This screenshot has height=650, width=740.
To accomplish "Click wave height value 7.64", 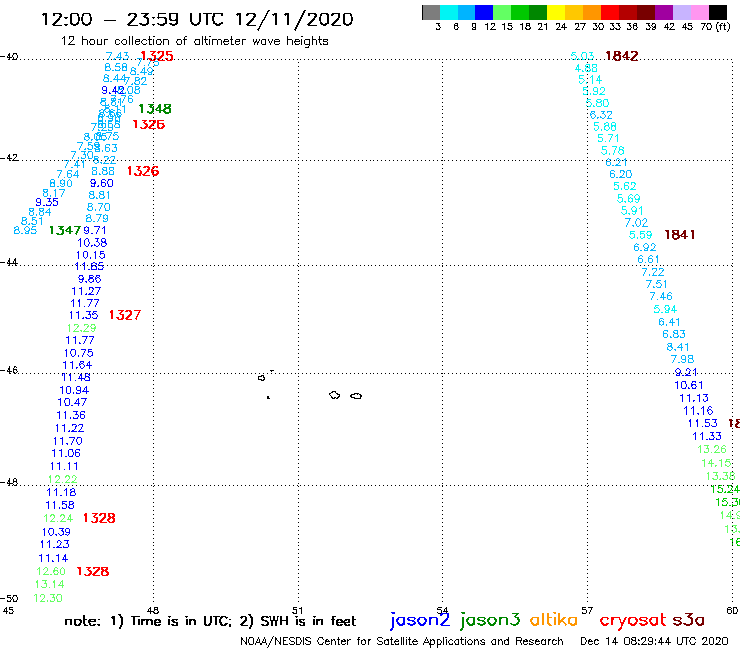I will (x=68, y=174).
